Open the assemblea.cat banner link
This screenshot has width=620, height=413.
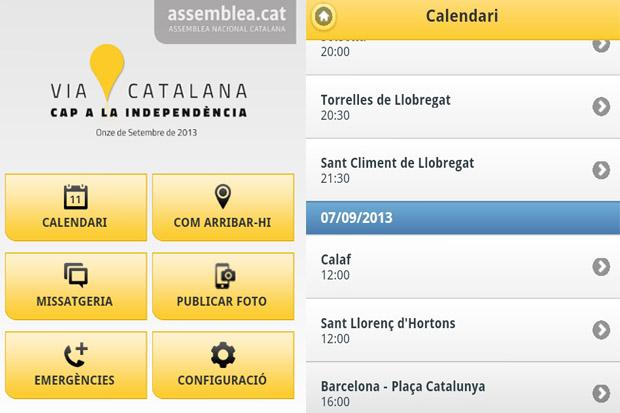[225, 21]
